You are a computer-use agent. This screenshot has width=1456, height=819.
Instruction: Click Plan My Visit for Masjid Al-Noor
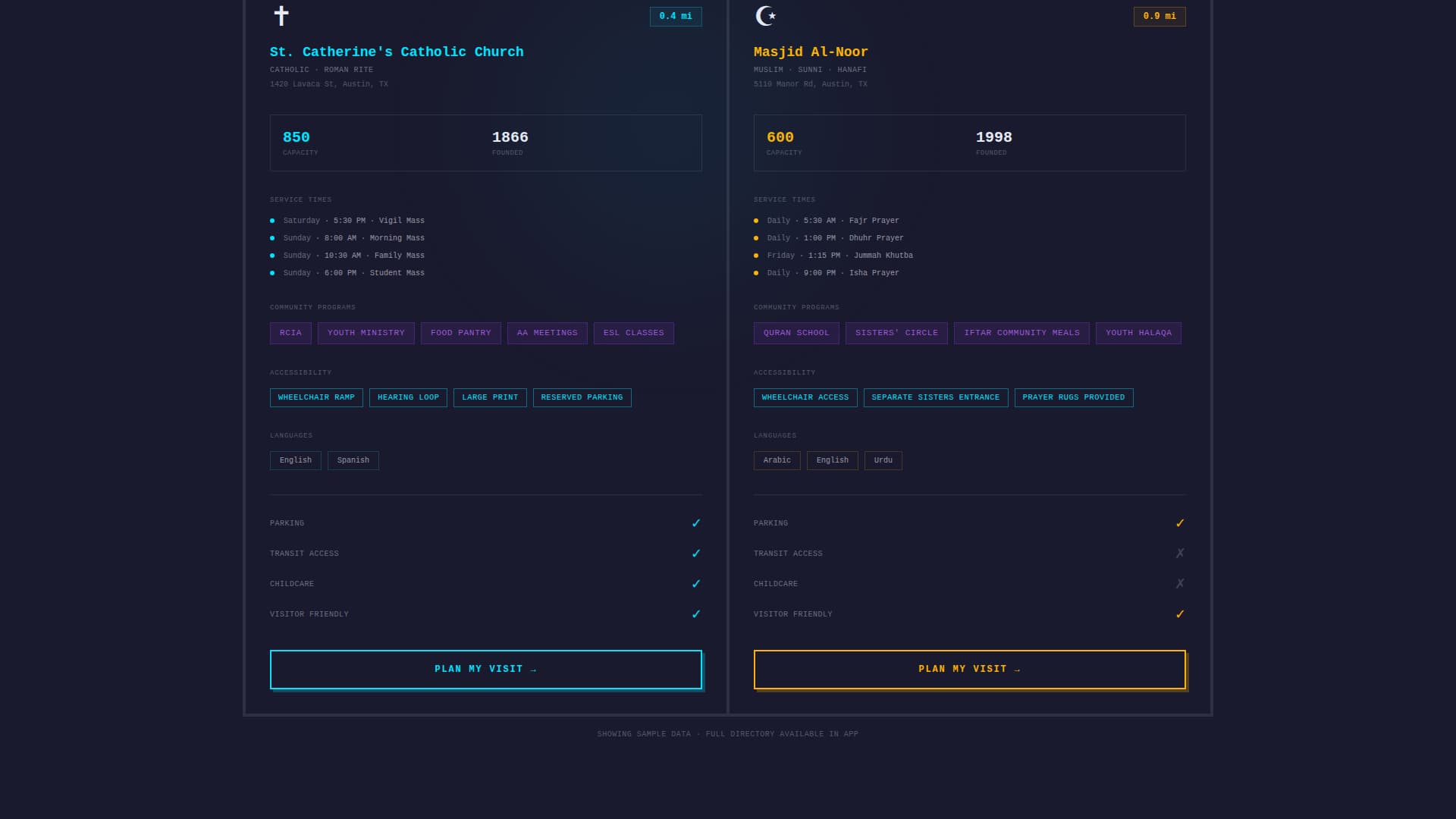coord(970,670)
